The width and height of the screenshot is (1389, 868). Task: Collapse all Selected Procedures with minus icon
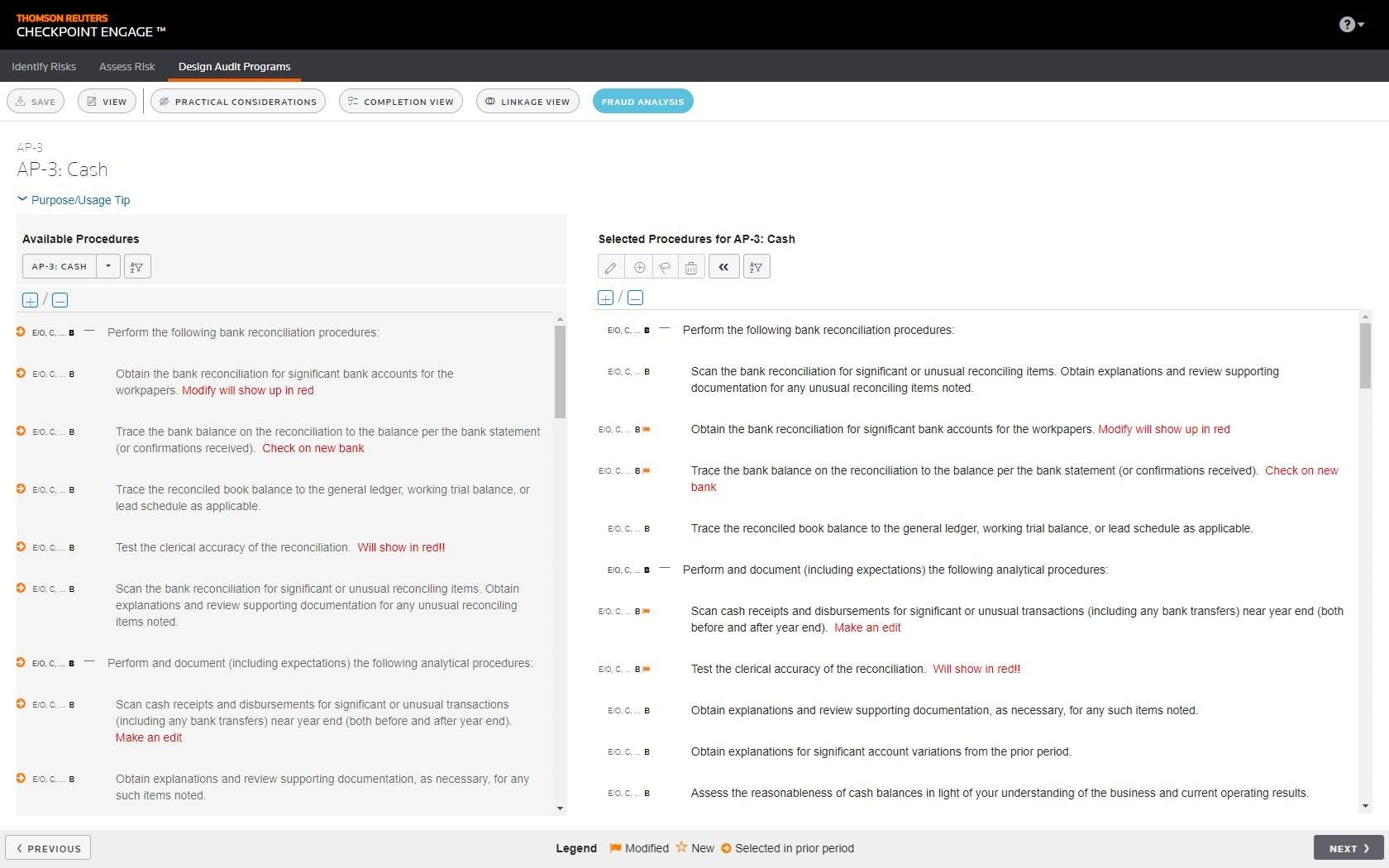[x=635, y=298]
